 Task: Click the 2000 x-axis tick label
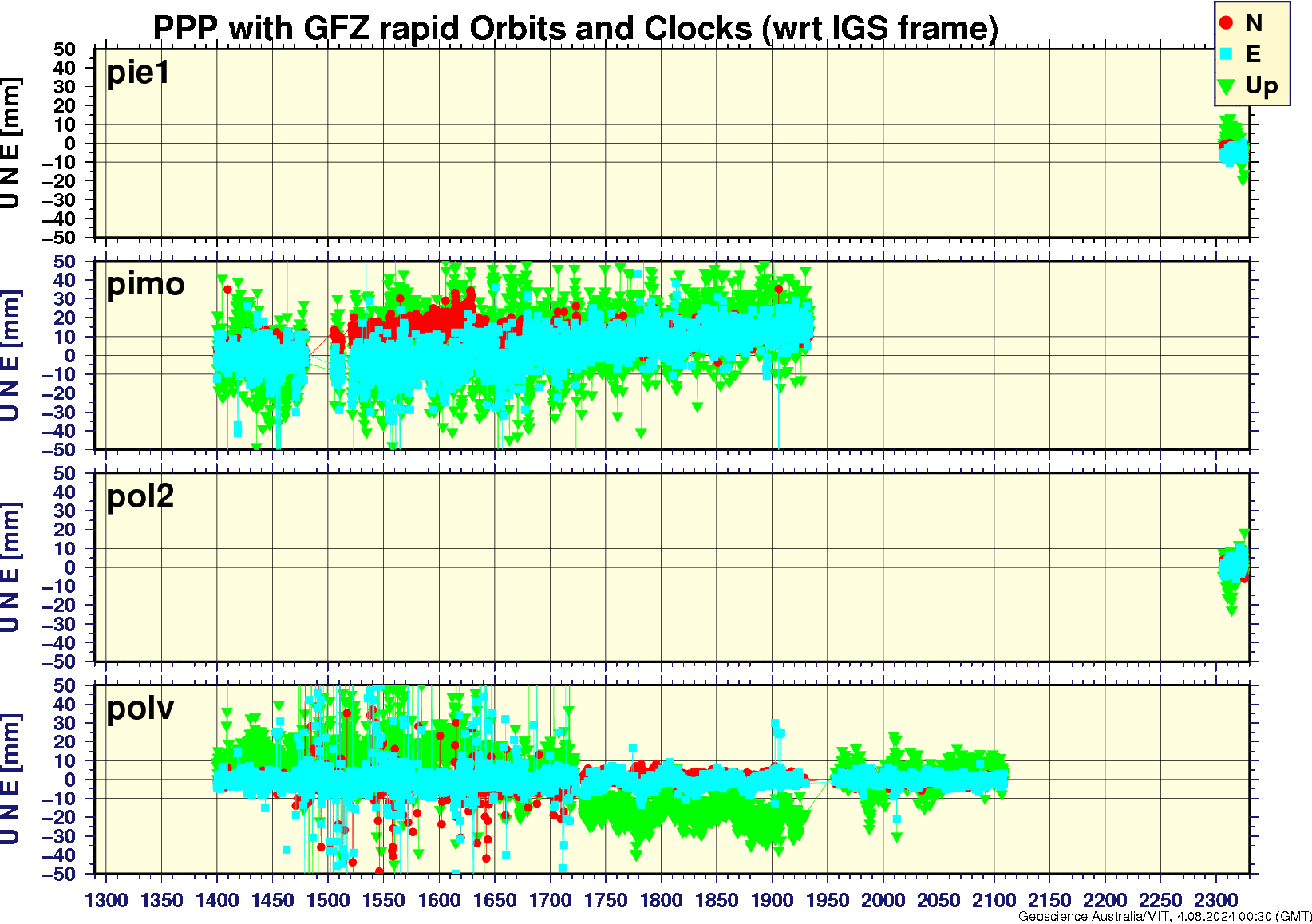click(883, 901)
